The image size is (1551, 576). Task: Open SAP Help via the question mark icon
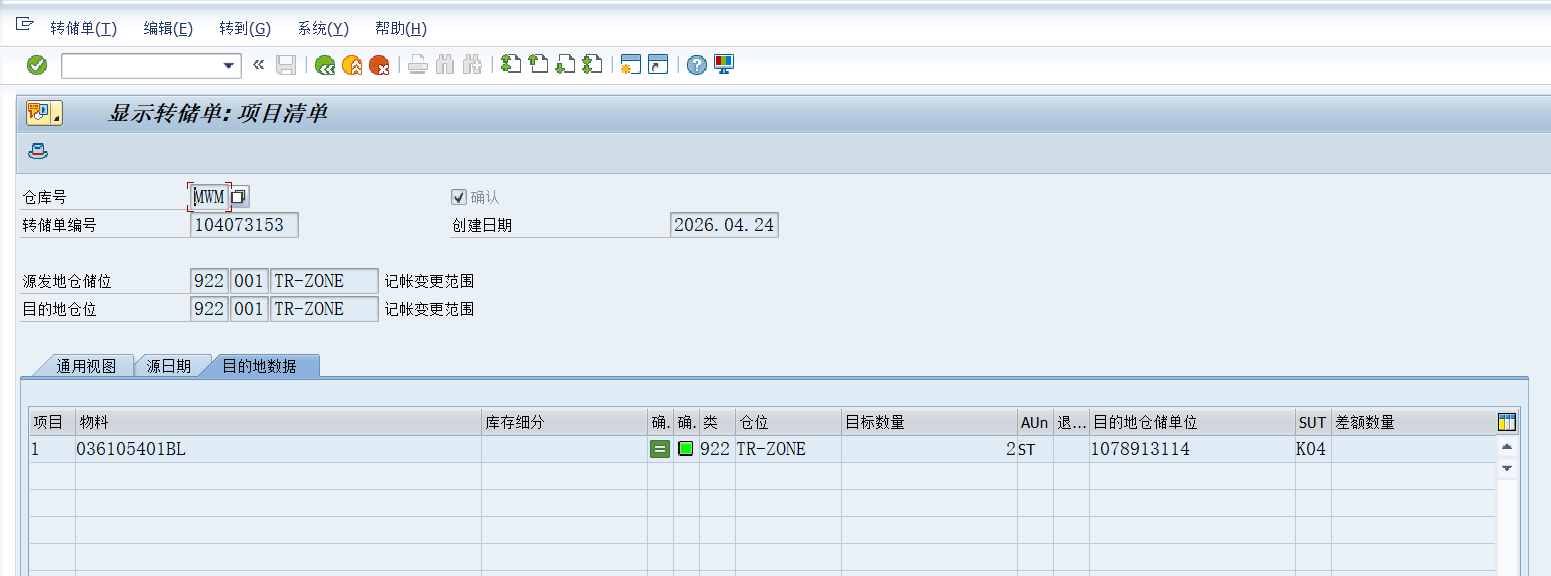point(695,64)
